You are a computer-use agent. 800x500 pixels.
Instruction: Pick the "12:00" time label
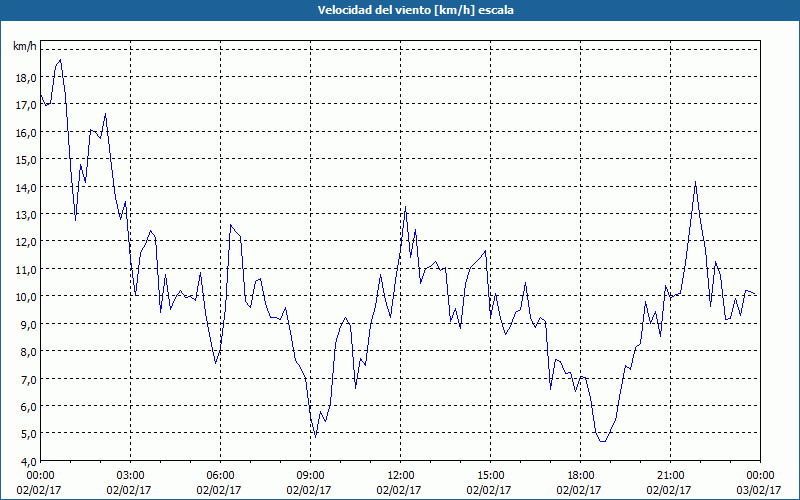401,476
